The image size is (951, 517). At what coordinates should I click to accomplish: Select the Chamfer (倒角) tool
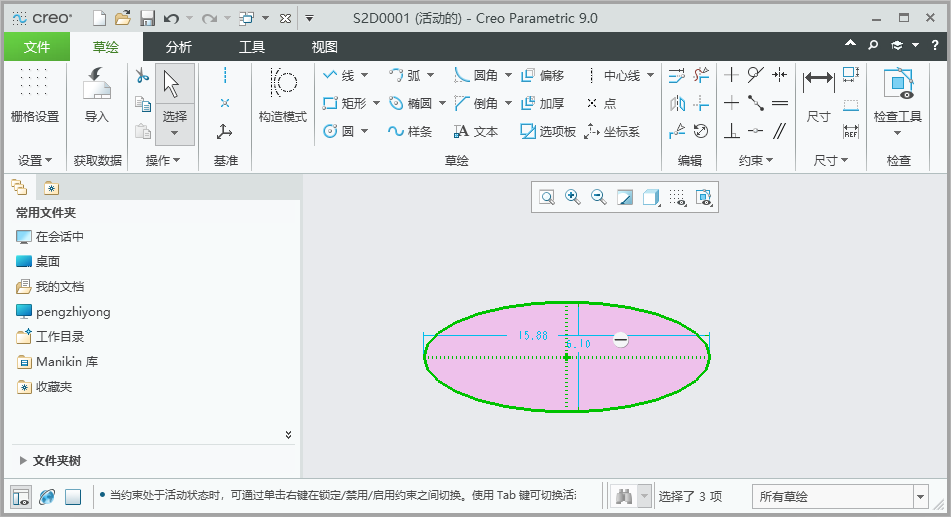[x=476, y=103]
